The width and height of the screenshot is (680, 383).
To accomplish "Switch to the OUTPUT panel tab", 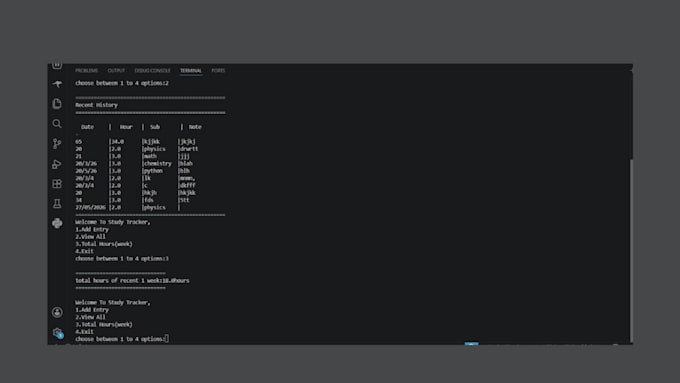I will 116,70.
